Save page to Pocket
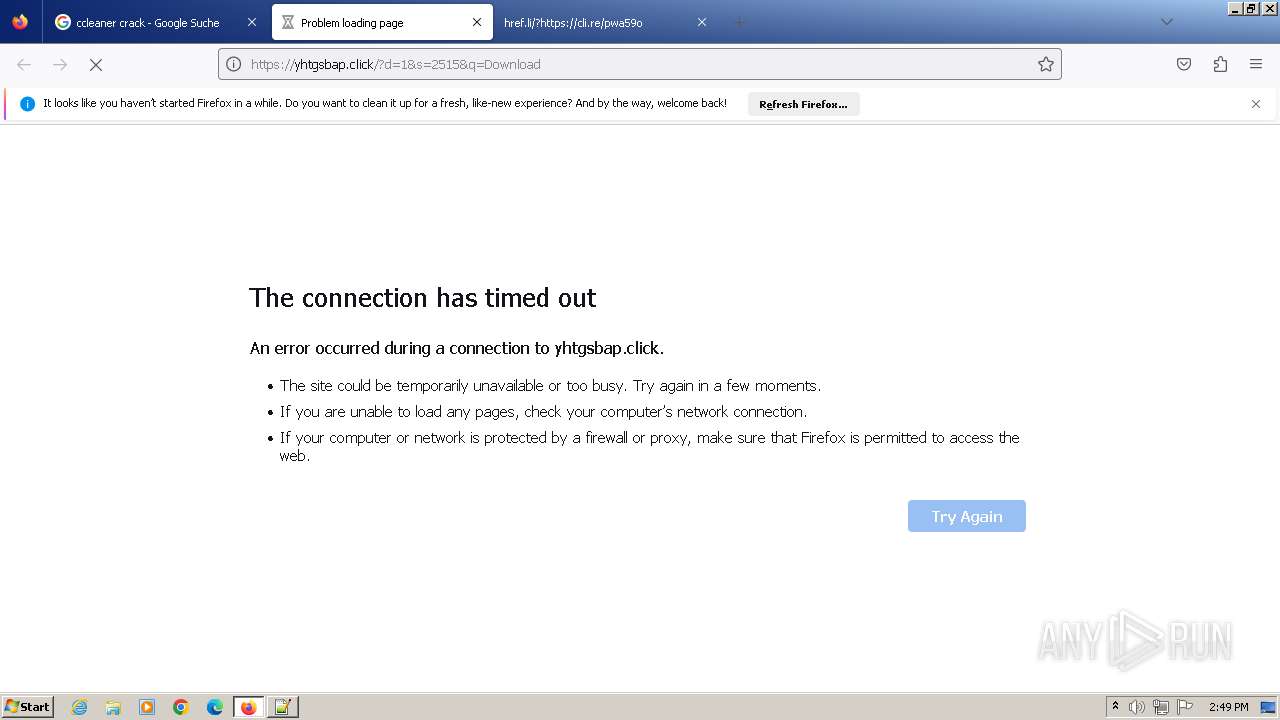Screen dimensions: 1280x720 click(1184, 64)
